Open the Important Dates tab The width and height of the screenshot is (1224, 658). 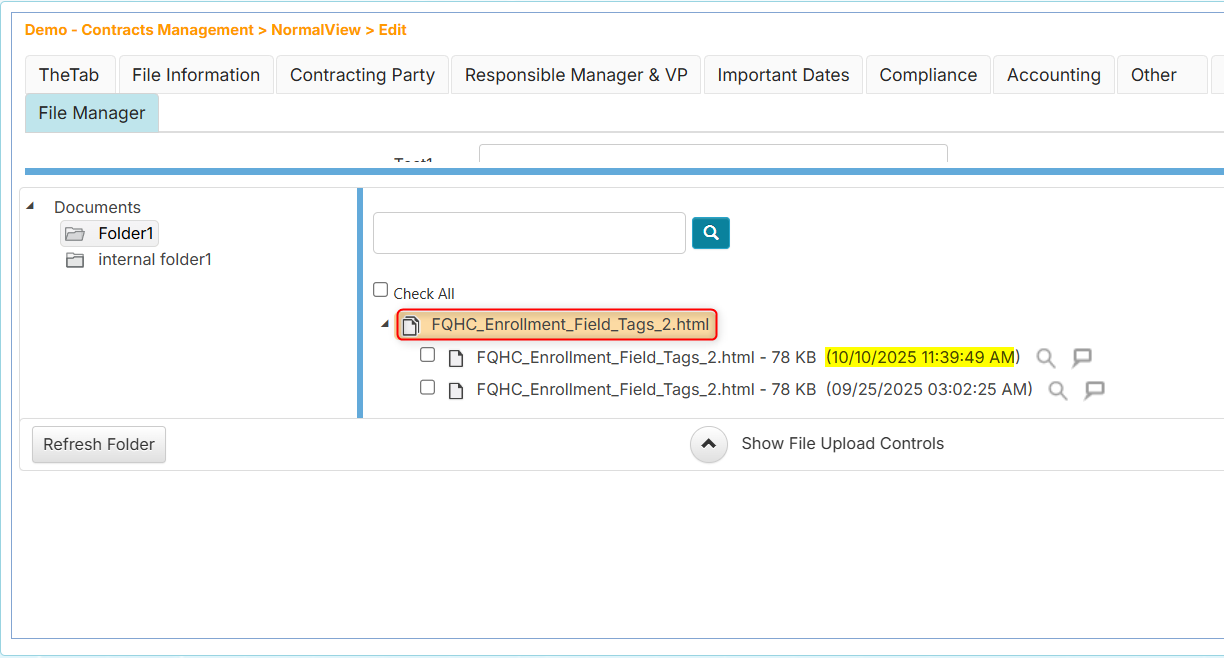pyautogui.click(x=783, y=74)
